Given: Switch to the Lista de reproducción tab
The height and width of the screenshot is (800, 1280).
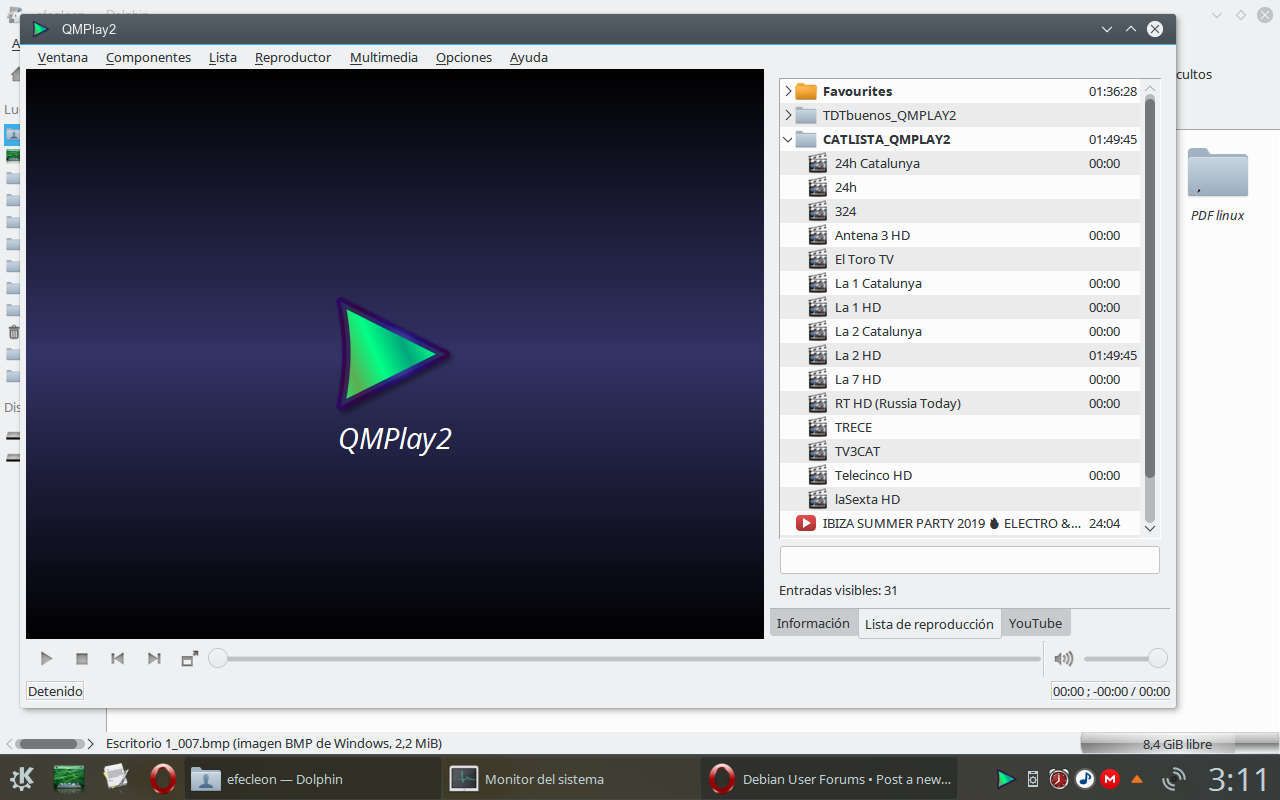Looking at the screenshot, I should [x=929, y=624].
